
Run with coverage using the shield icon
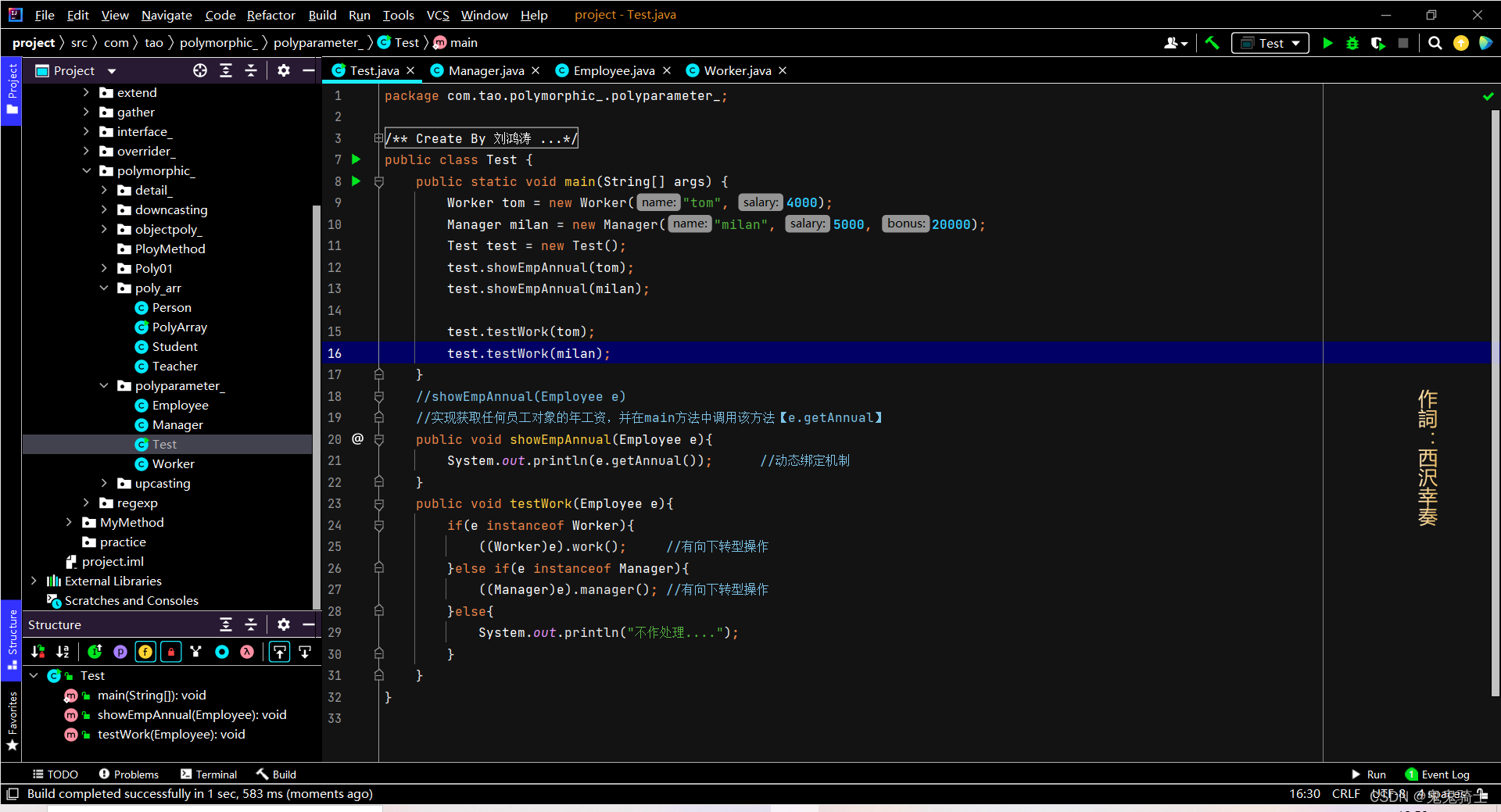(1378, 43)
